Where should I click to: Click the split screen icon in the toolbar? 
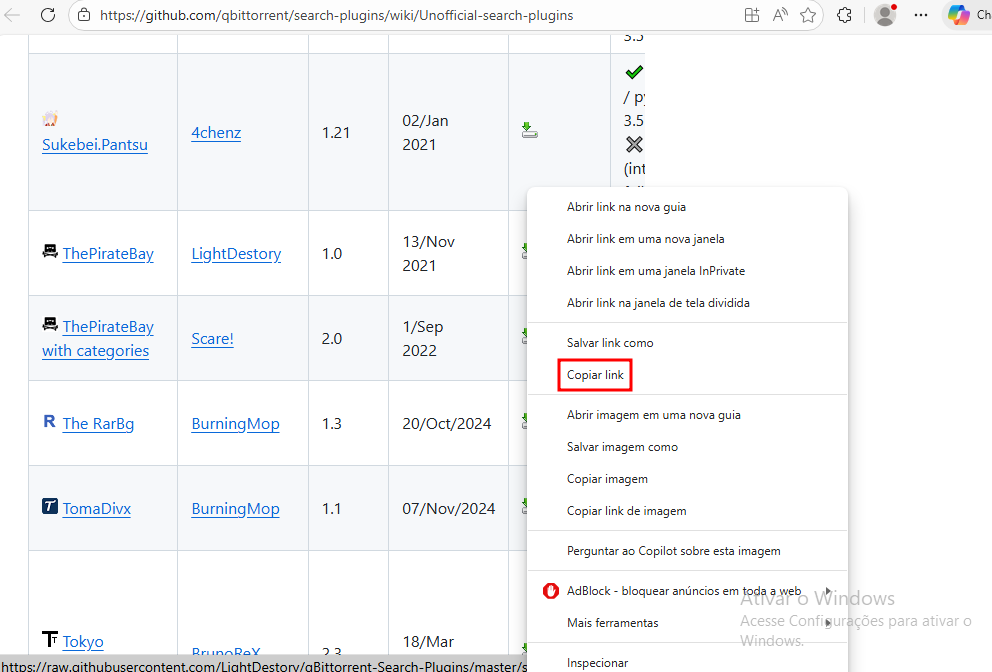(751, 15)
